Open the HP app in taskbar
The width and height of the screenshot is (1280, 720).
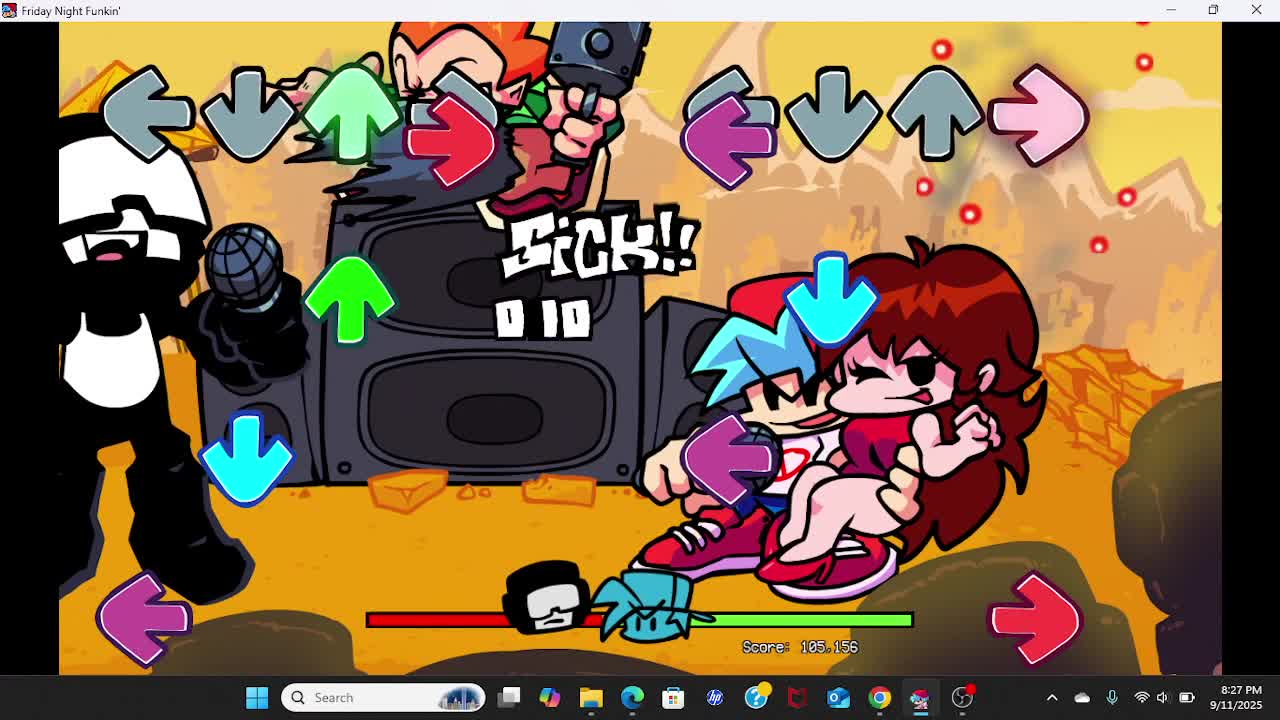coord(715,697)
